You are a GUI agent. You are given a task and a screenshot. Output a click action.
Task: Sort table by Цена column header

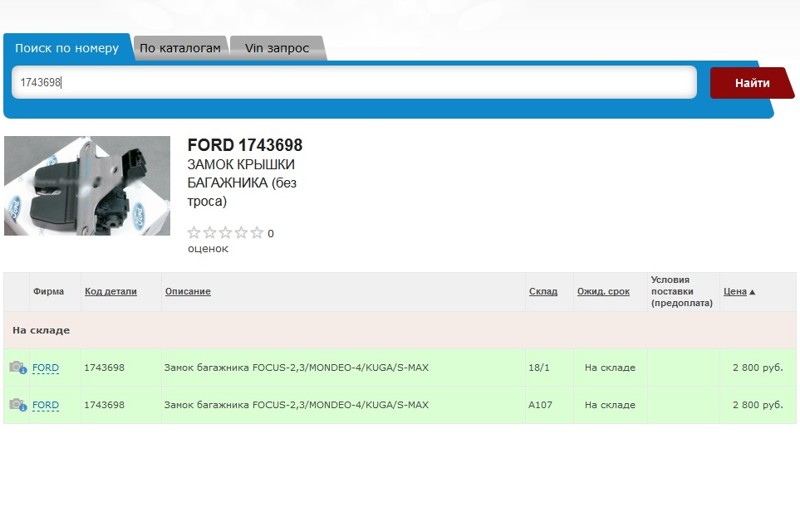pos(735,291)
